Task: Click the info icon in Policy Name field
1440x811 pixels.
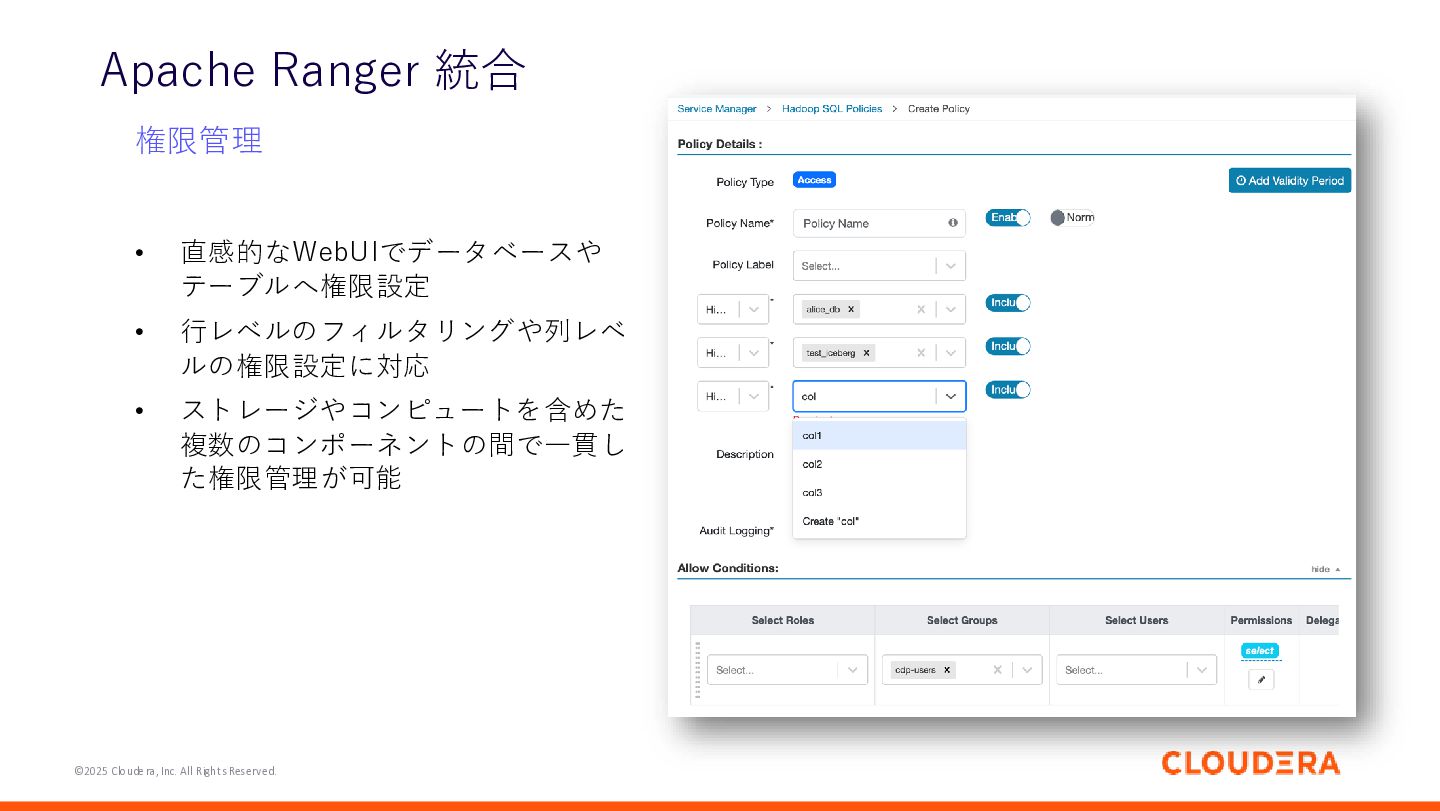Action: [x=953, y=223]
